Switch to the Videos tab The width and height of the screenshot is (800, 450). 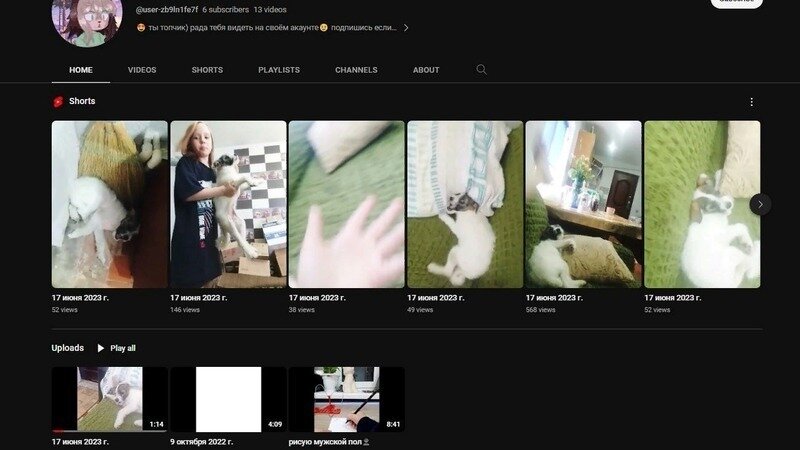[142, 70]
